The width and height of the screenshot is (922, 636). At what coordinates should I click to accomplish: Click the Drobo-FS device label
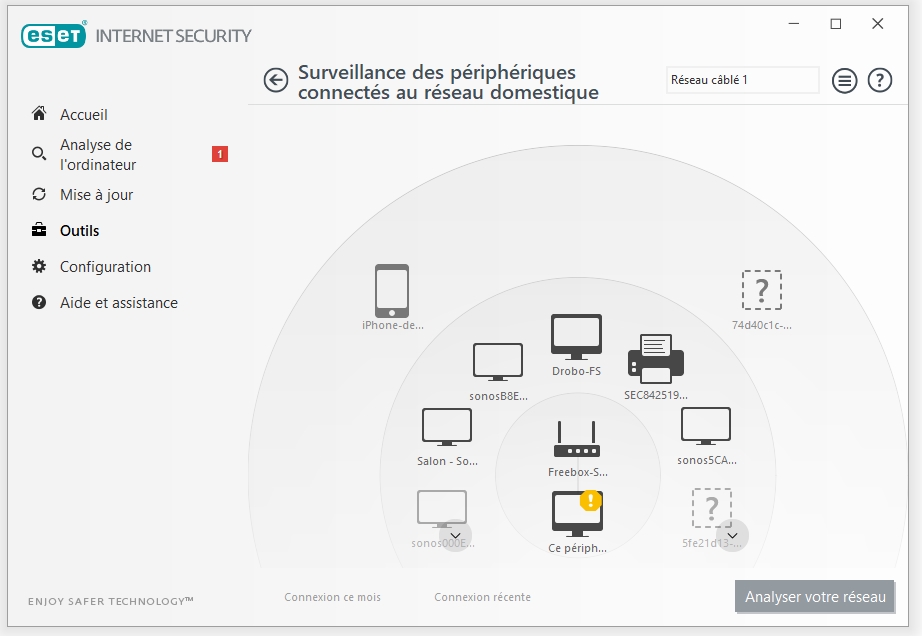pos(576,371)
